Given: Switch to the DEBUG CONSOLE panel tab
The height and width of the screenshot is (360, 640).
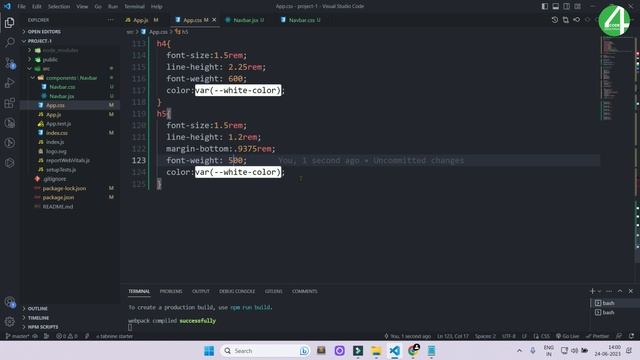Looking at the screenshot, I should point(237,291).
